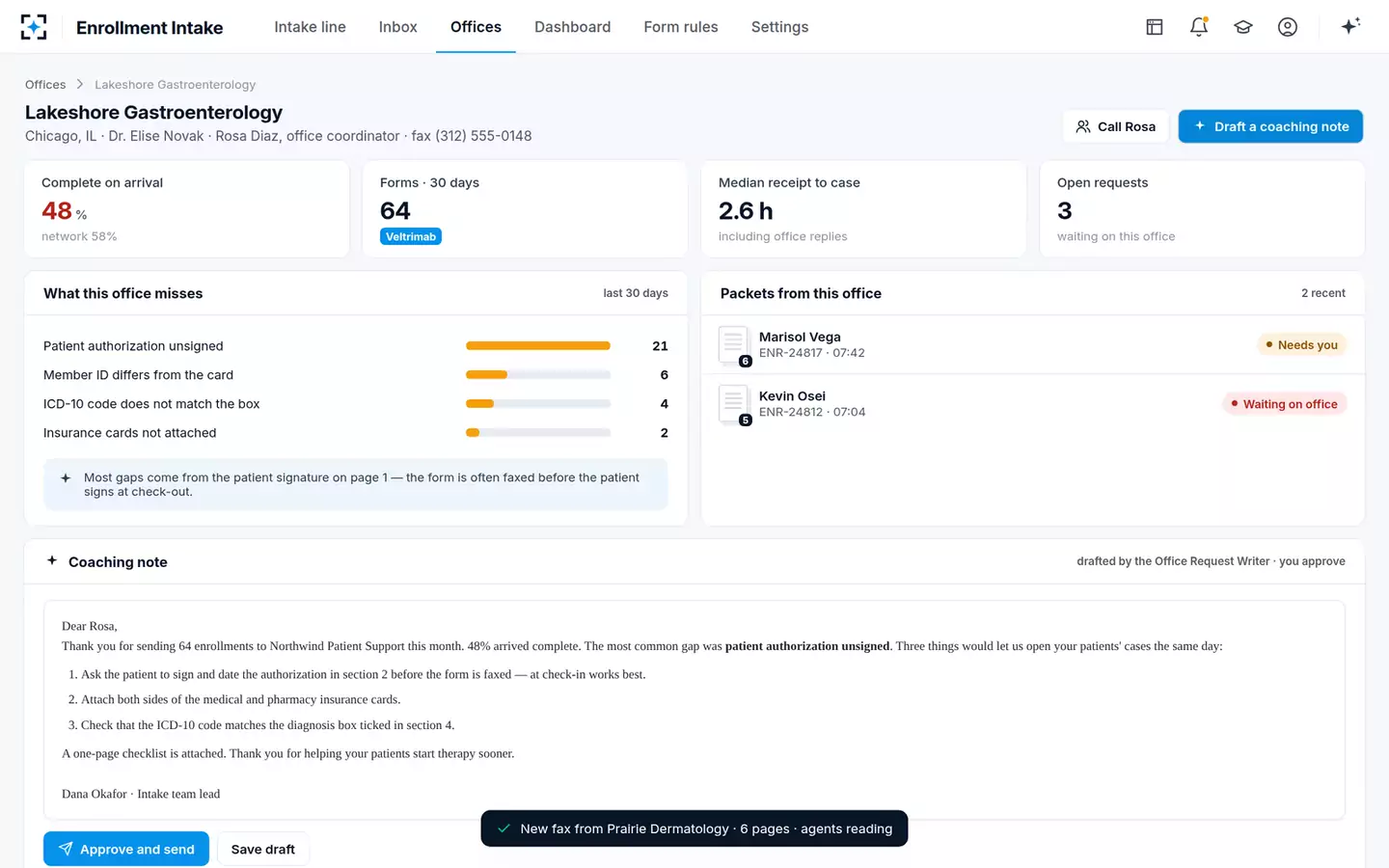1389x868 pixels.
Task: Click the Patient authorization unsigned row label
Action: (133, 346)
